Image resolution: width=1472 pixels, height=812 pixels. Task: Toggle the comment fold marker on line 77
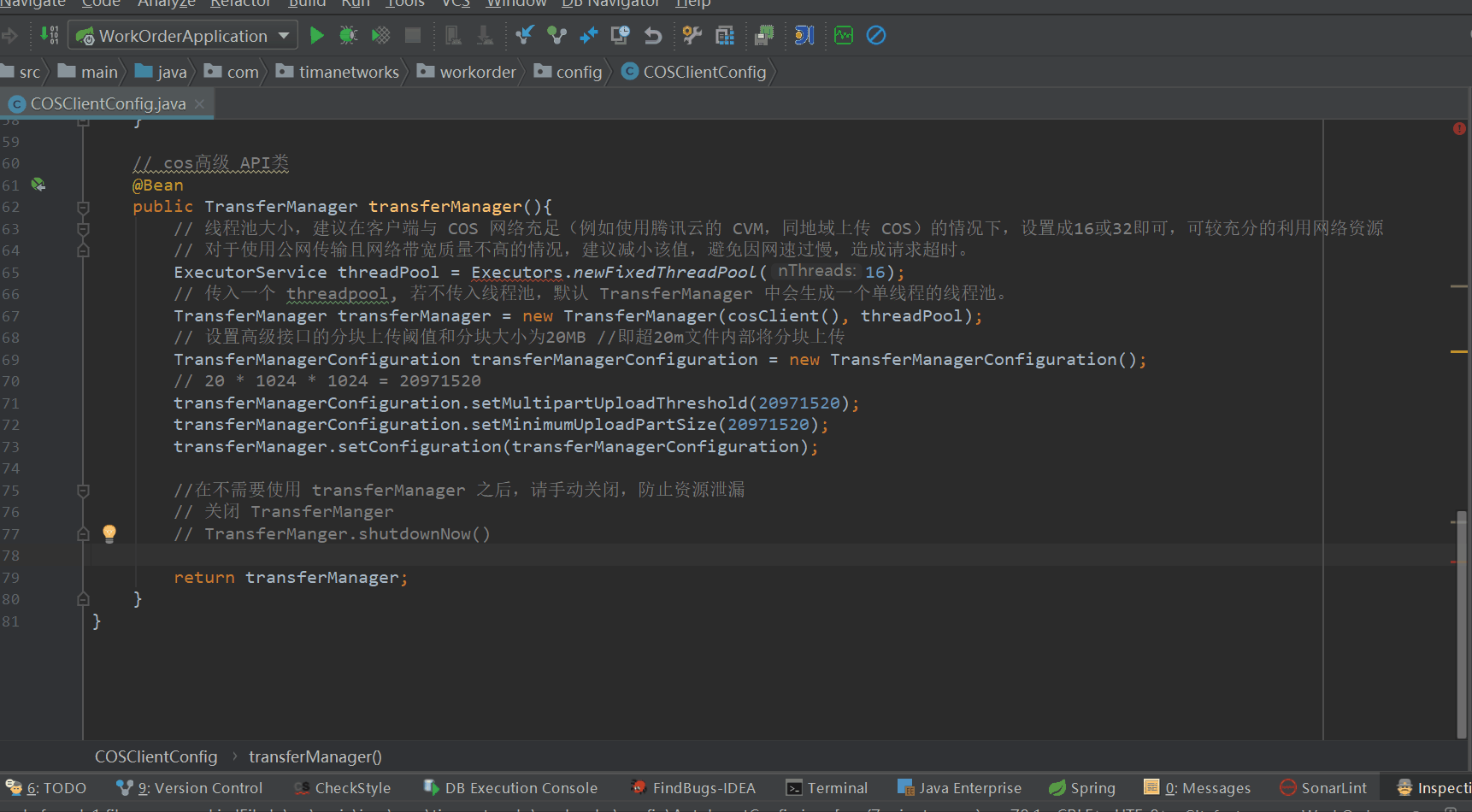pos(83,534)
